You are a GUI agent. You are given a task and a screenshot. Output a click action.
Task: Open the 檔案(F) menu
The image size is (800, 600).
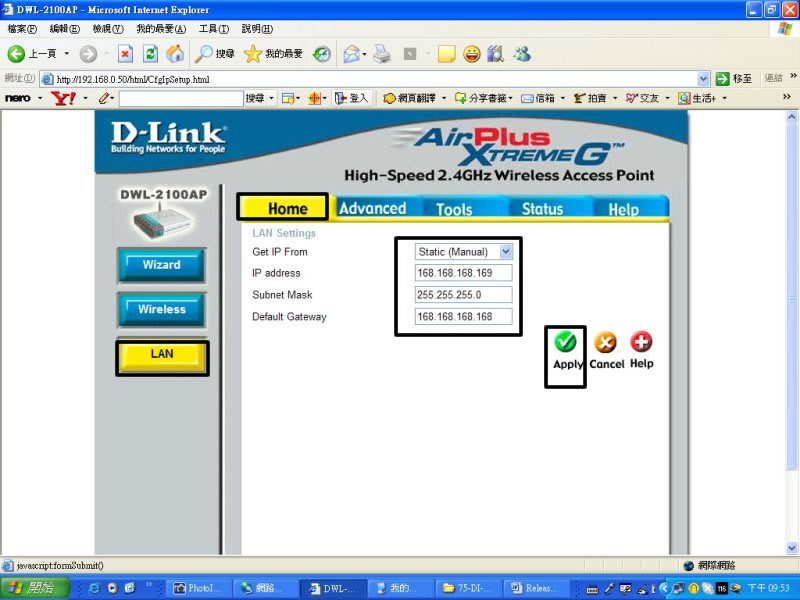(x=22, y=29)
